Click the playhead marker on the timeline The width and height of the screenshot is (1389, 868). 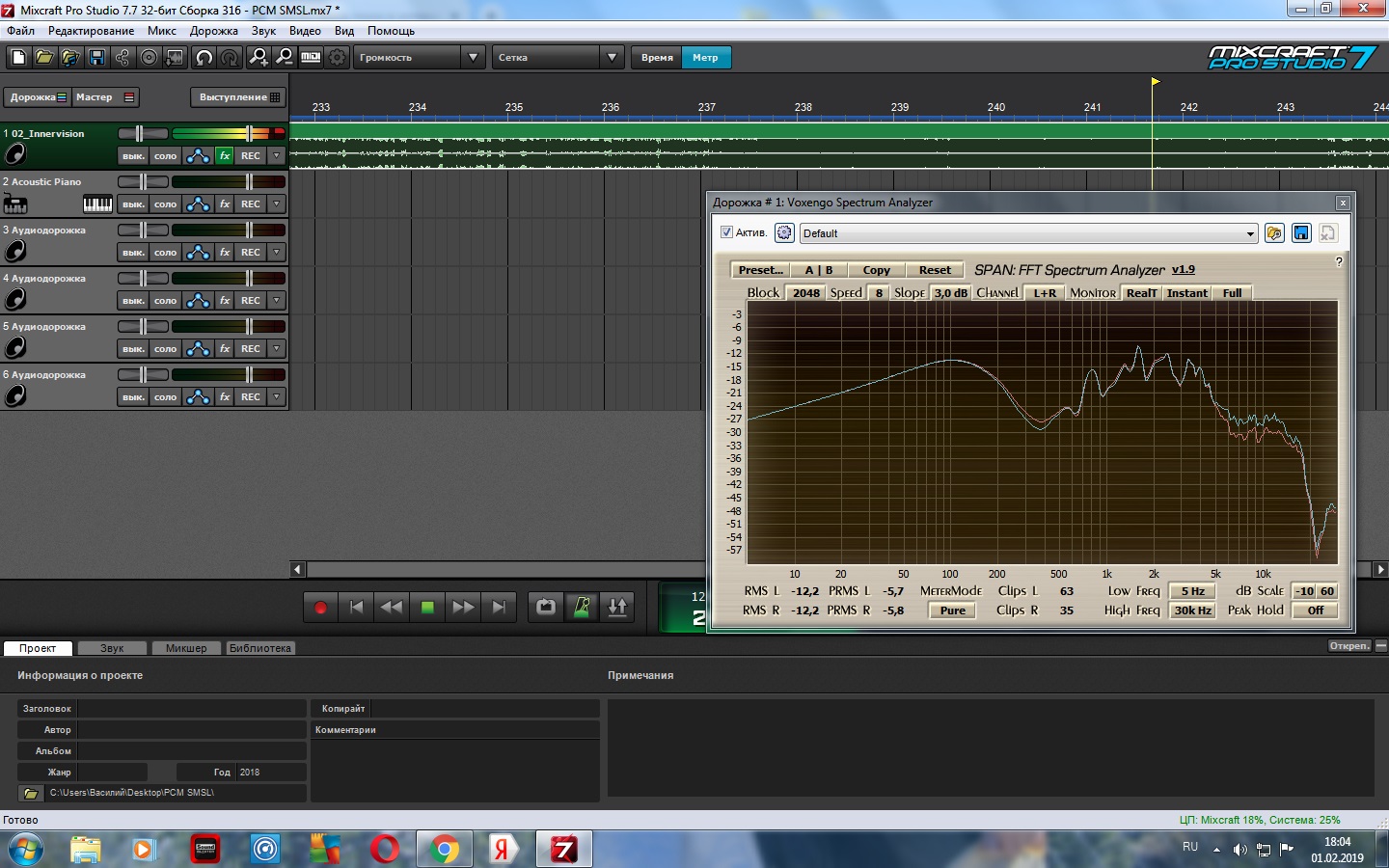[x=1155, y=82]
